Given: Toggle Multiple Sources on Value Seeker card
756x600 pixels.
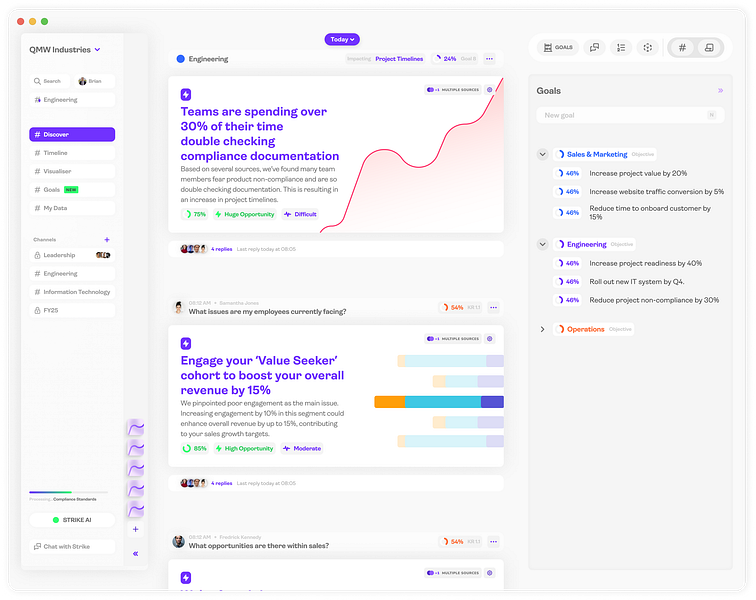Looking at the screenshot, I should pyautogui.click(x=453, y=339).
